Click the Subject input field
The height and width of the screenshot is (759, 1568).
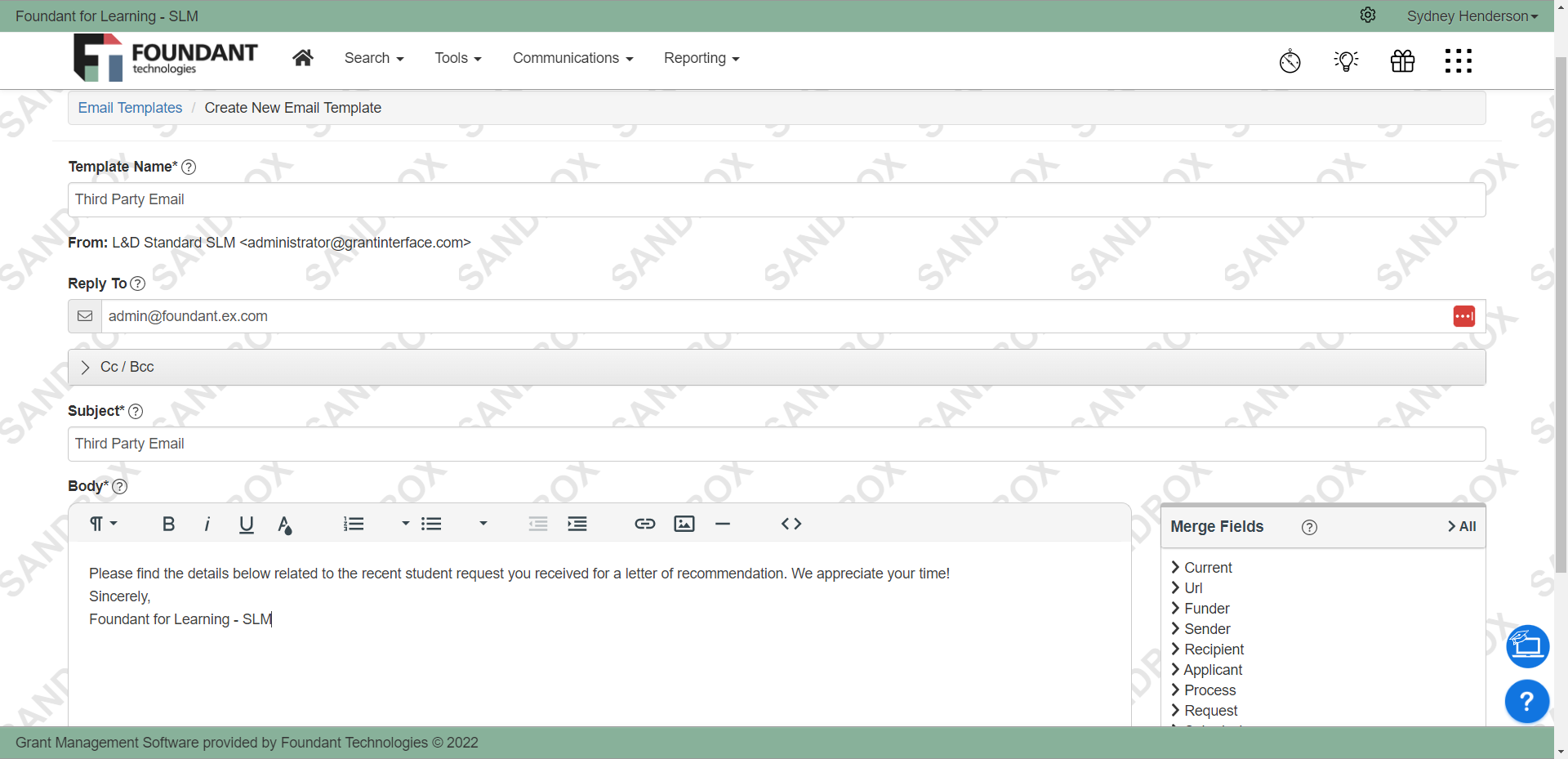point(776,444)
